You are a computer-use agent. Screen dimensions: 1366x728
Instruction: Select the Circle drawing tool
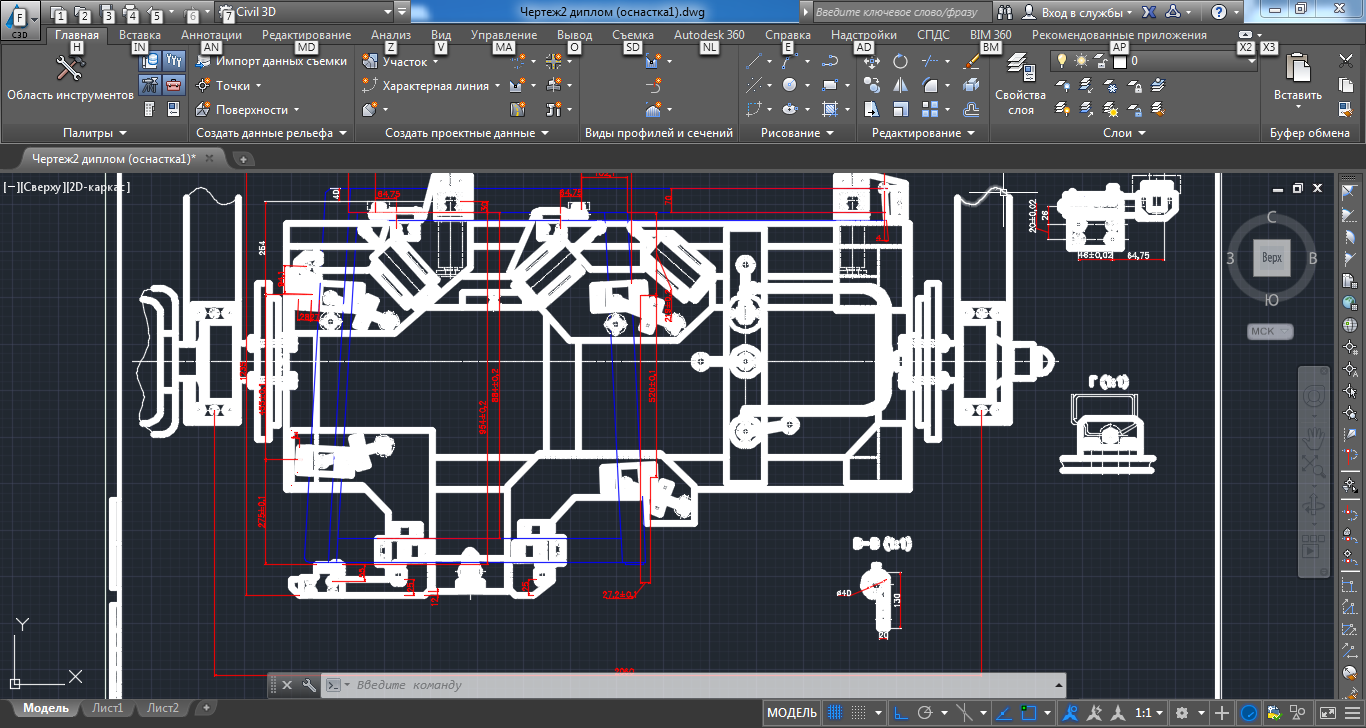pyautogui.click(x=789, y=85)
